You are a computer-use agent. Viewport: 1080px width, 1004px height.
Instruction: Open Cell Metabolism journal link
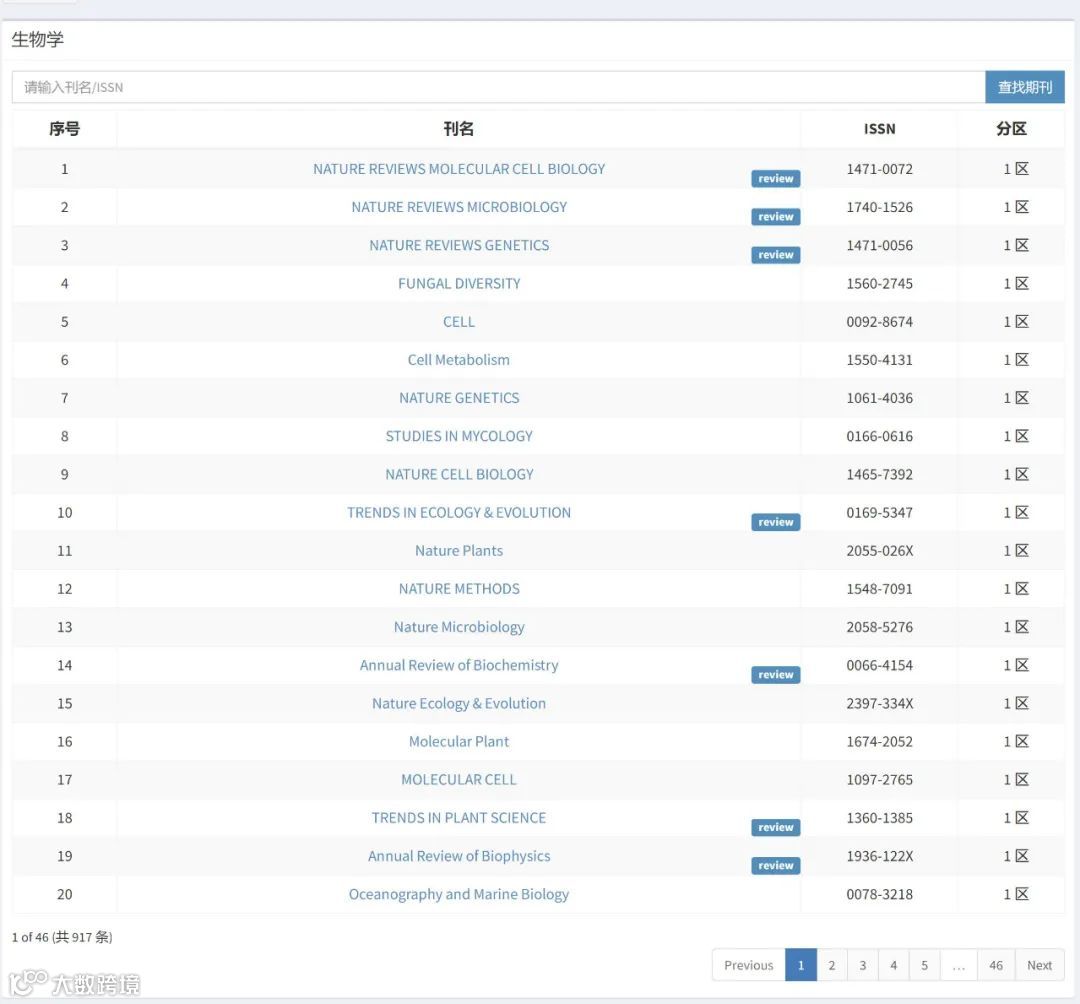[459, 360]
